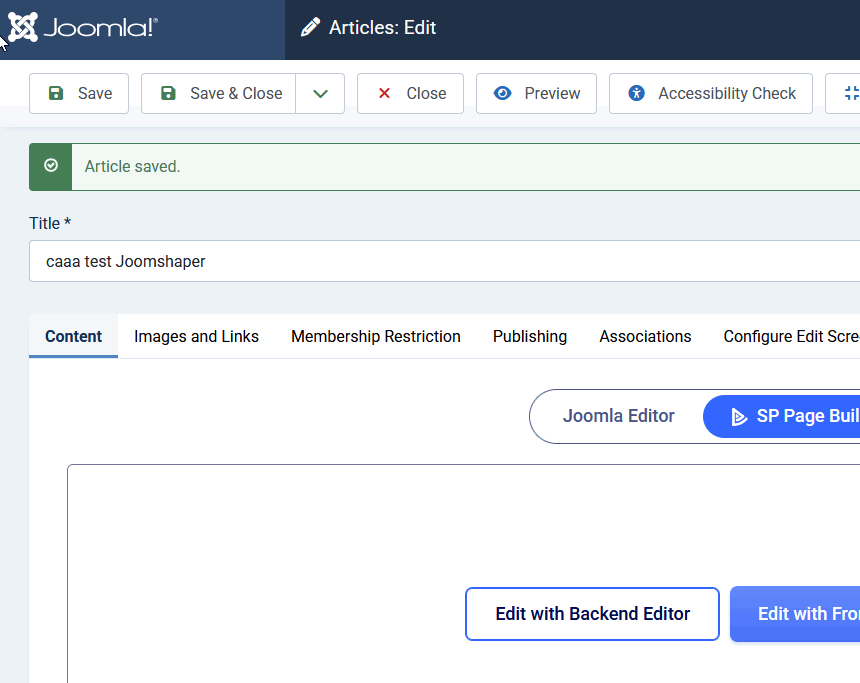Click Edit with Backend Editor
Screen dimensions: 860x683
(592, 614)
